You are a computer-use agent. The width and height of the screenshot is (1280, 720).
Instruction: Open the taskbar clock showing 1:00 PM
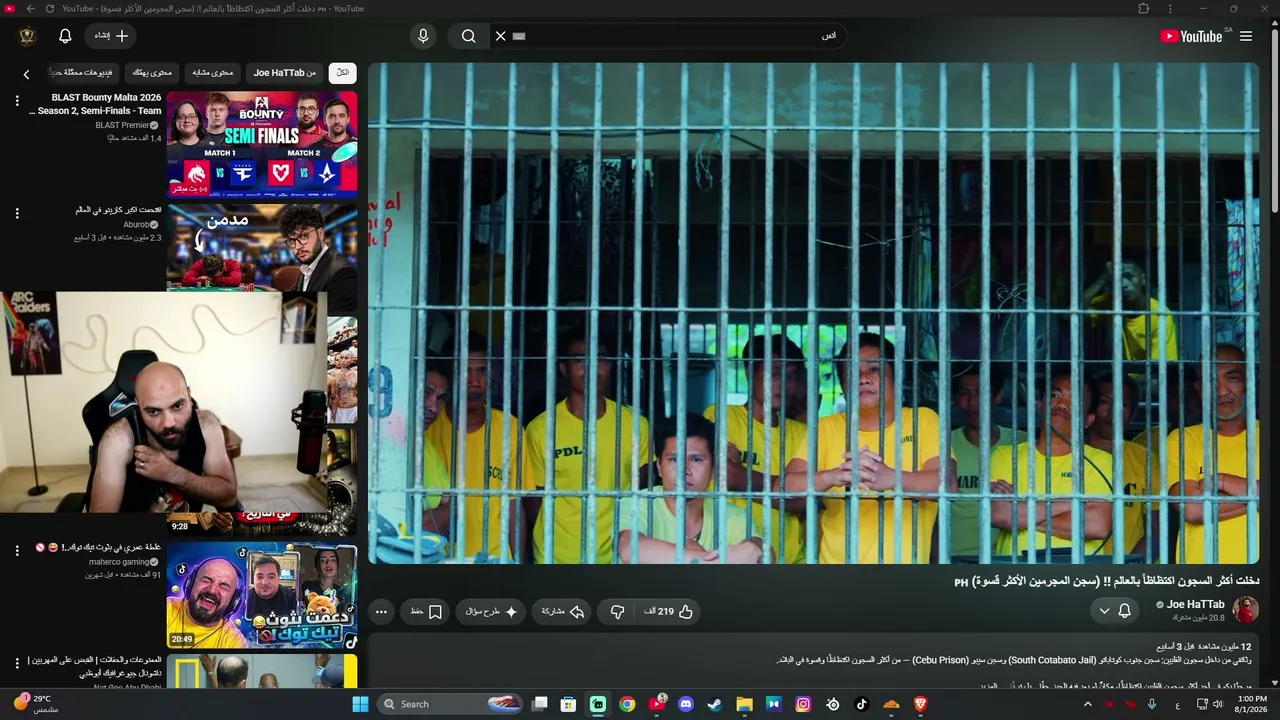click(1252, 704)
